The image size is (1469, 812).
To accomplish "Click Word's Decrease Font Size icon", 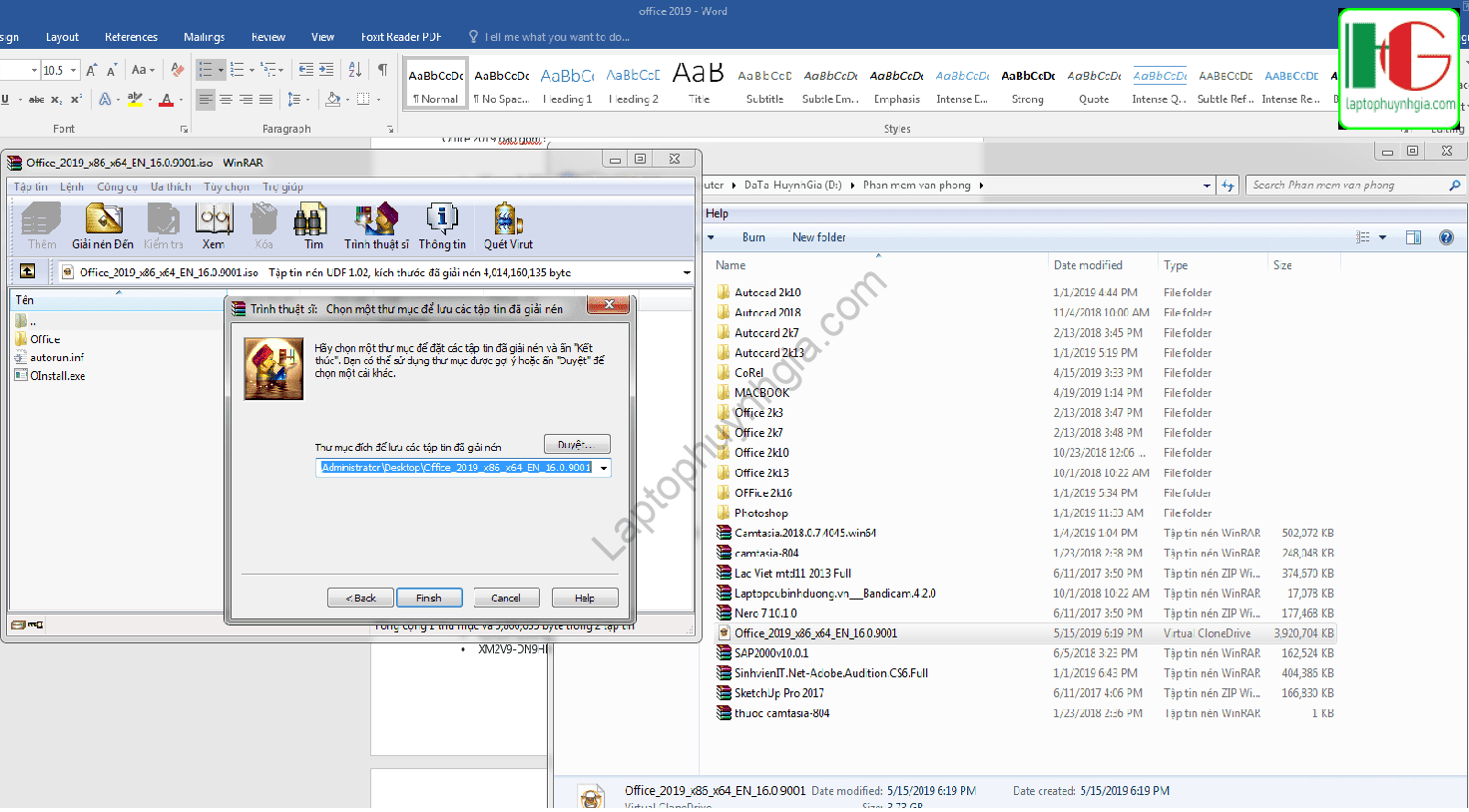I will click(112, 70).
